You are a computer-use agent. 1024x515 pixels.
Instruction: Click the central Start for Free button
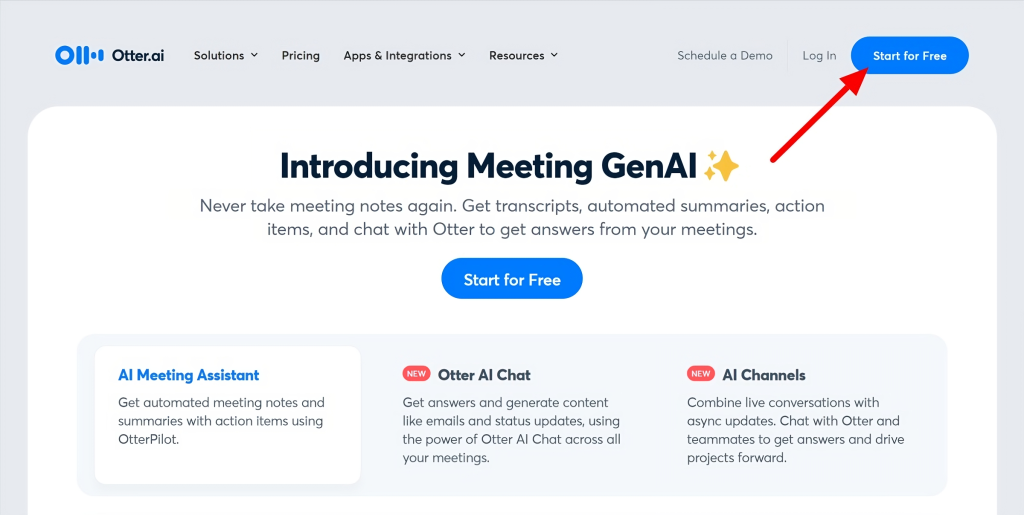[512, 279]
